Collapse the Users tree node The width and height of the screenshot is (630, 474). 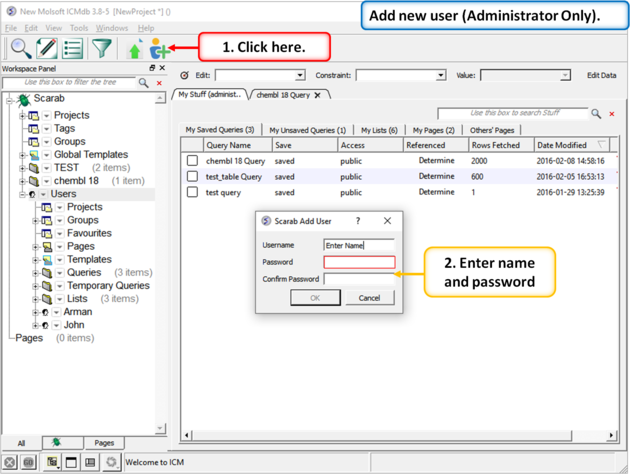click(x=22, y=194)
